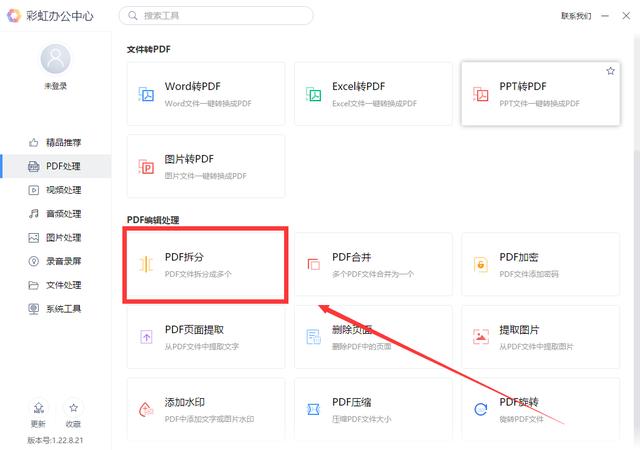Click the PDF加密 lock icon

pos(480,264)
